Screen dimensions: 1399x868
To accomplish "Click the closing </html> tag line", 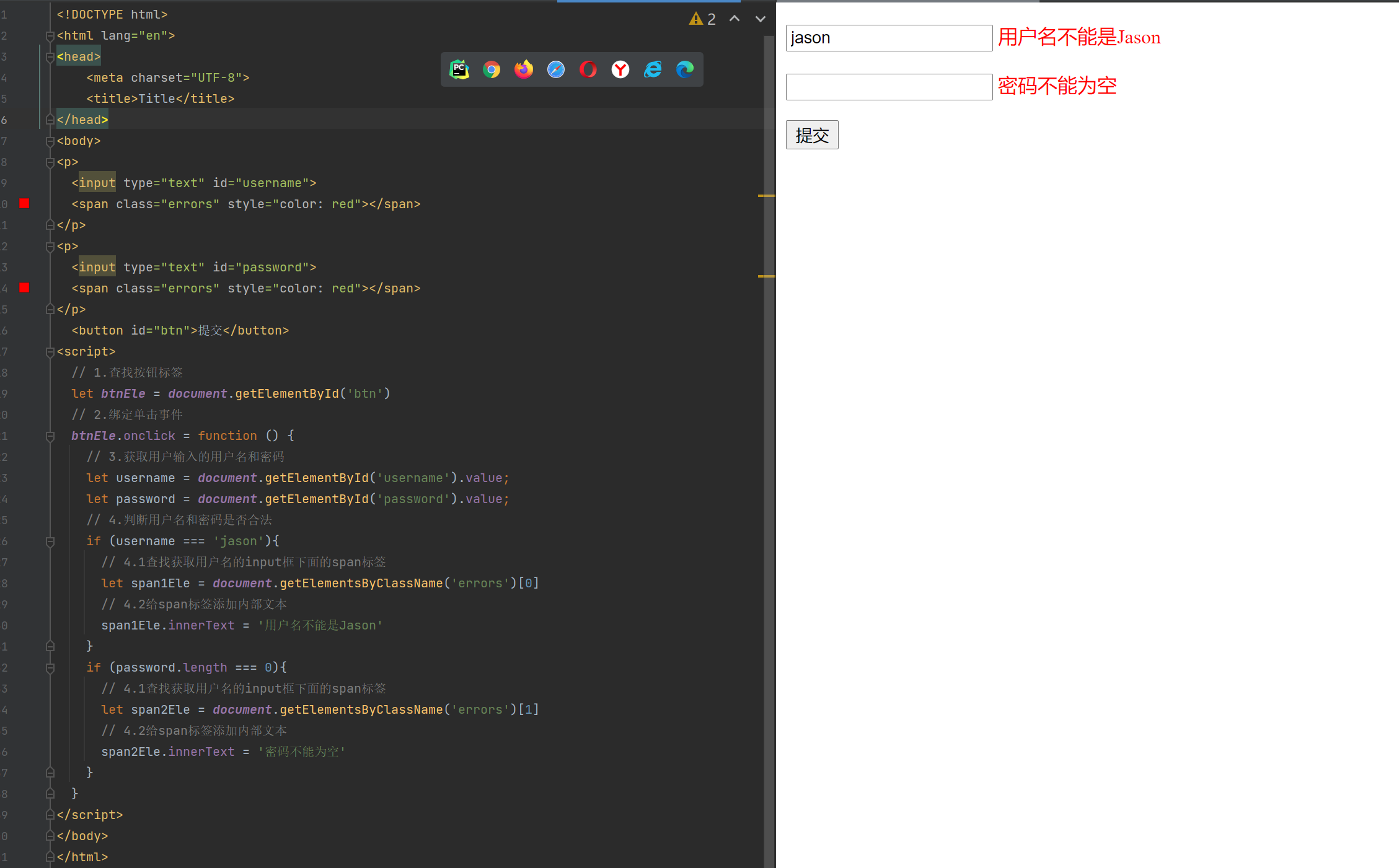I will point(82,857).
